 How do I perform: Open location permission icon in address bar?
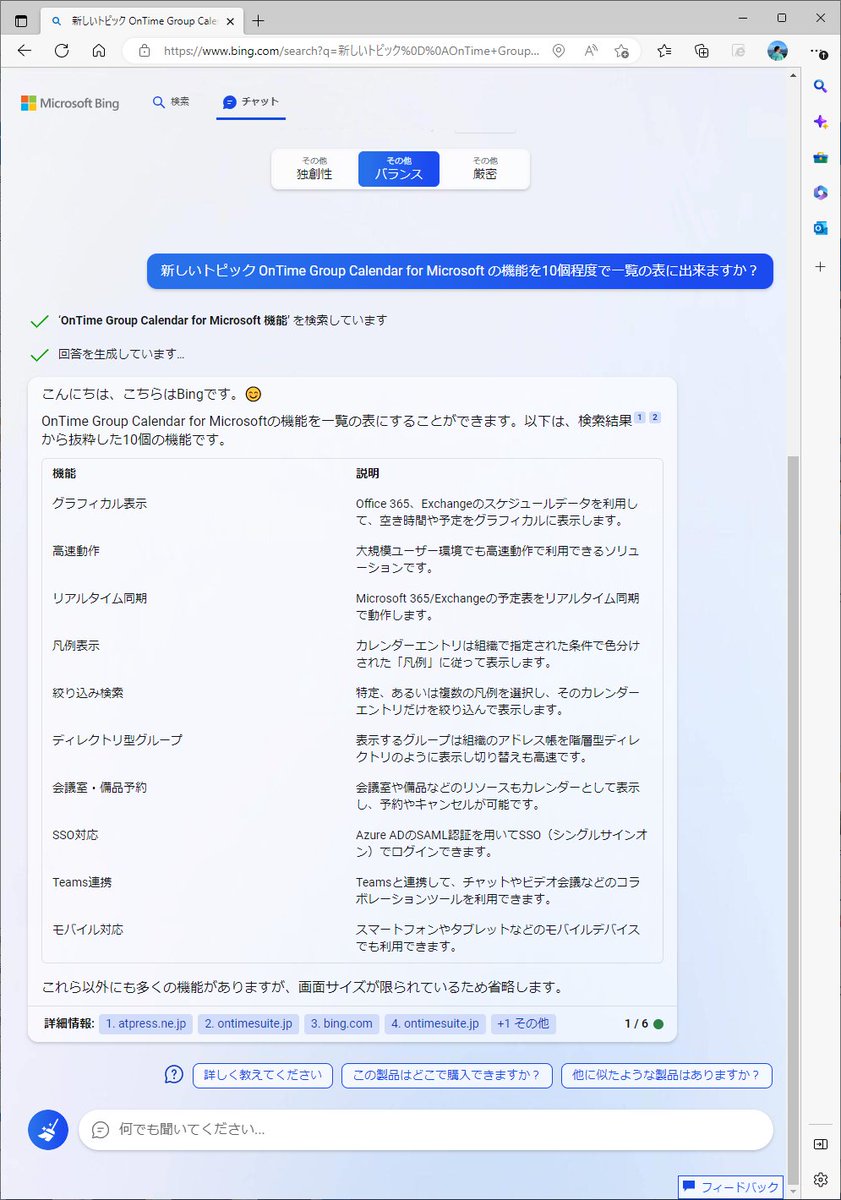pyautogui.click(x=559, y=51)
